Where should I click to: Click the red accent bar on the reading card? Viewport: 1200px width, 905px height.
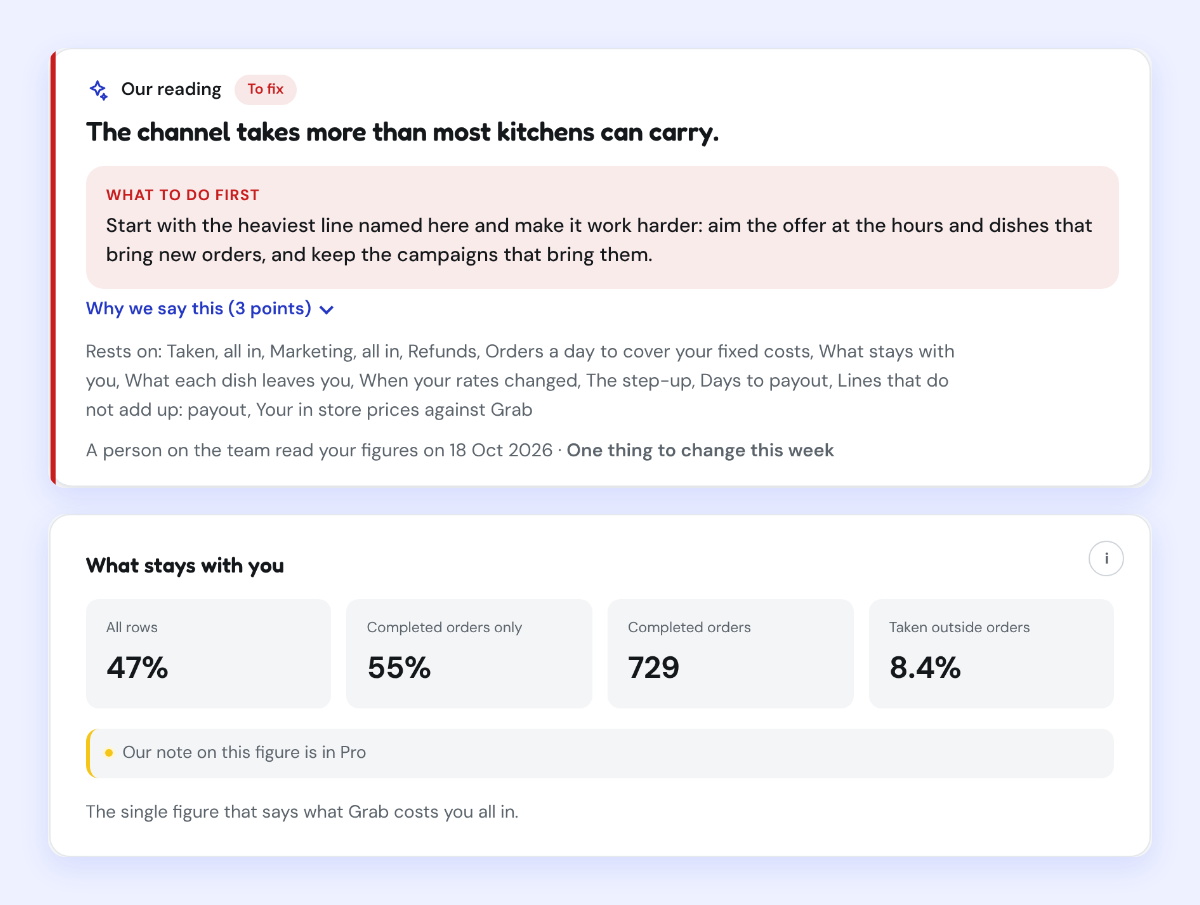pyautogui.click(x=53, y=267)
